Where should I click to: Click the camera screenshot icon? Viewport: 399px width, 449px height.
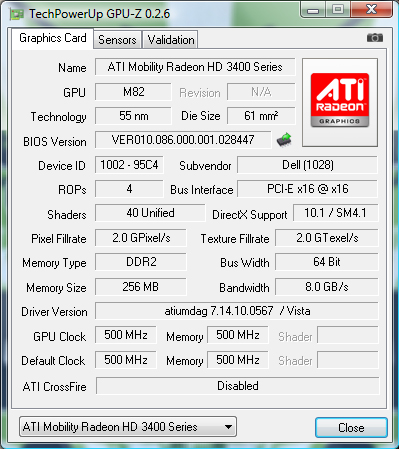point(375,38)
